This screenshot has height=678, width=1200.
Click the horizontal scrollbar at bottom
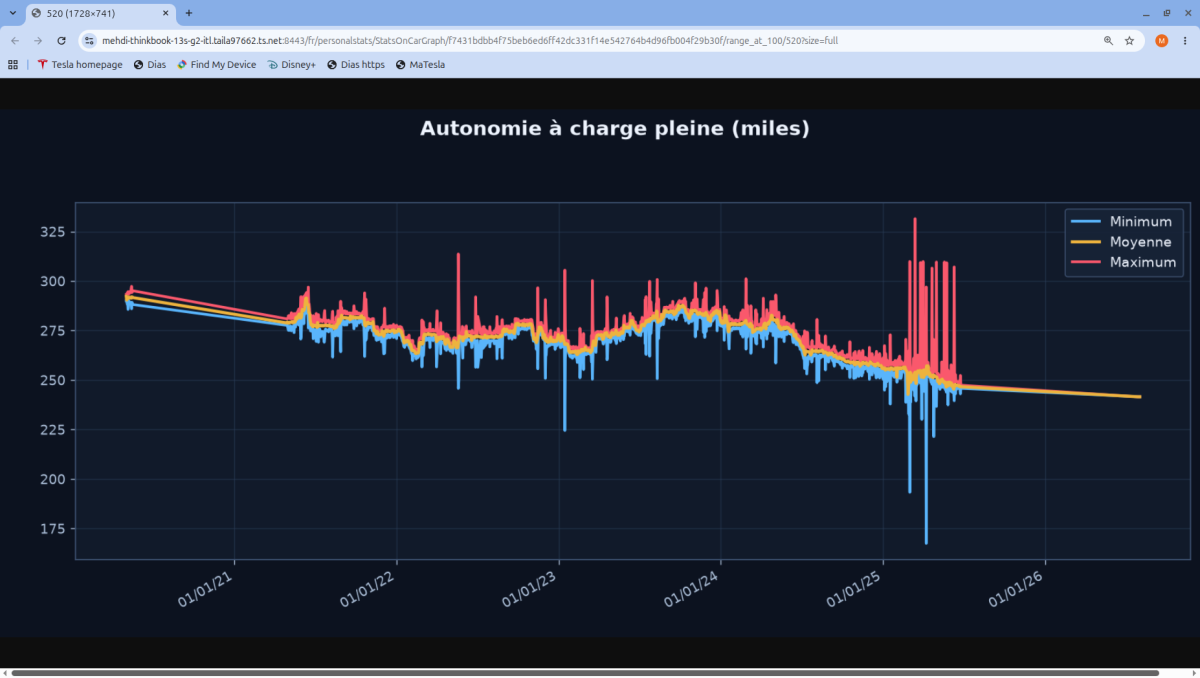(585, 673)
